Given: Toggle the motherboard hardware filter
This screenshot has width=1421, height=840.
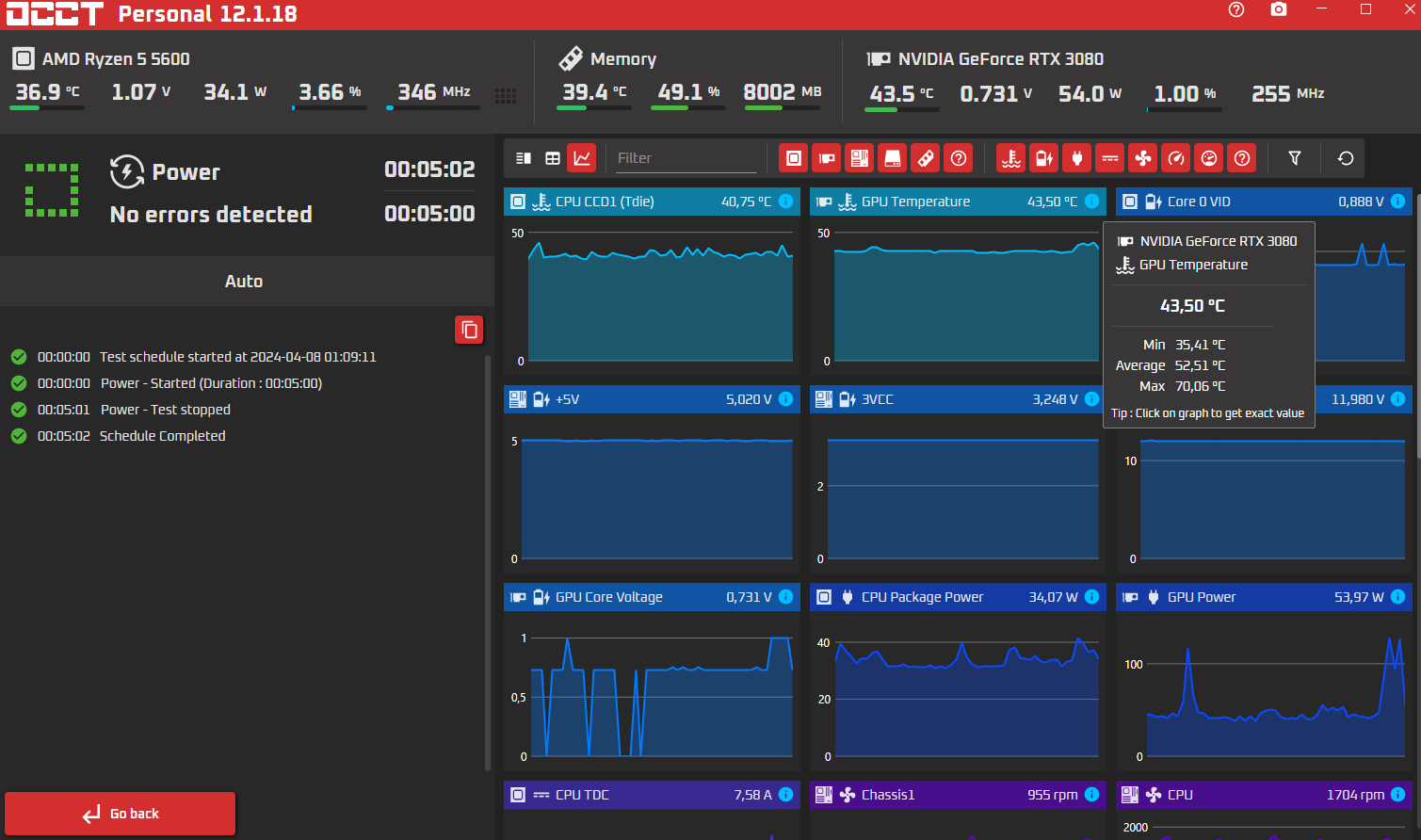Looking at the screenshot, I should coord(860,158).
